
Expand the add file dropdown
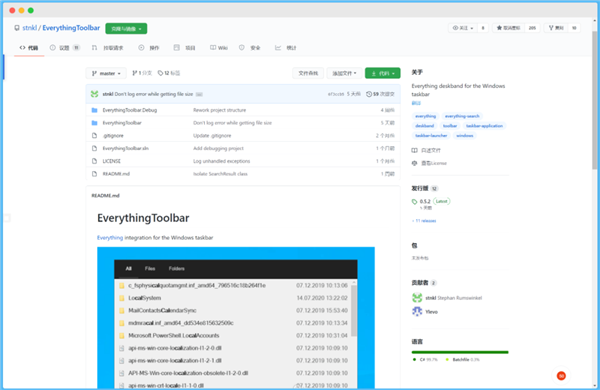344,73
